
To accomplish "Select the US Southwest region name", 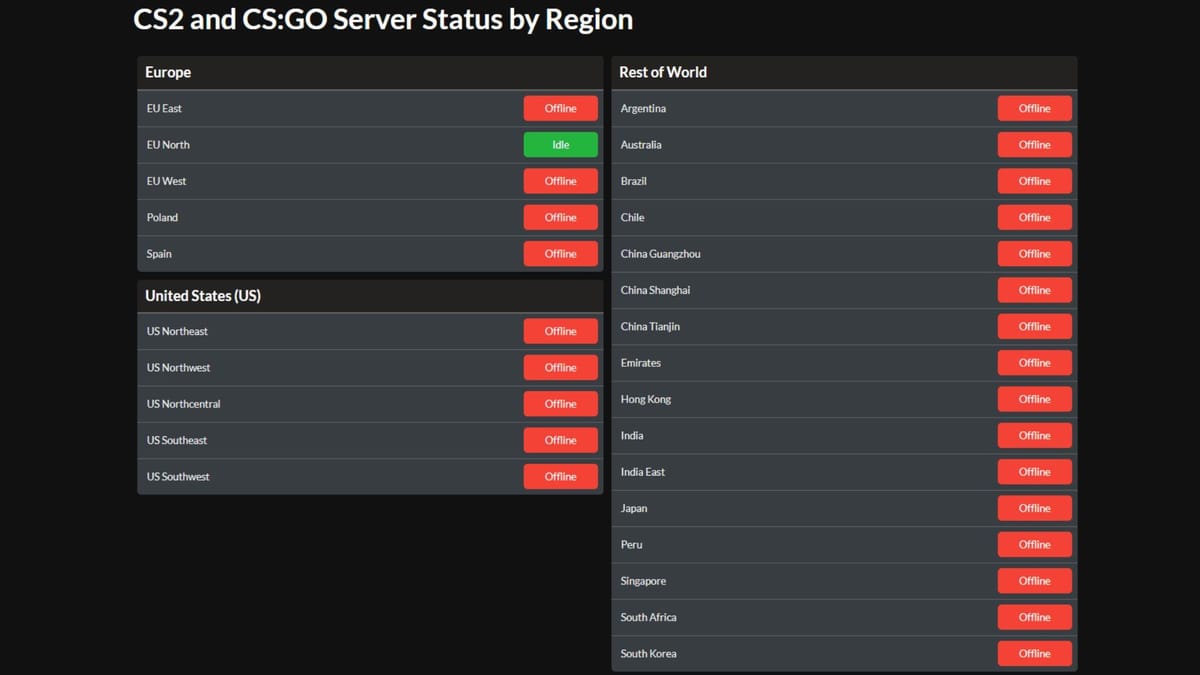I will click(x=178, y=477).
